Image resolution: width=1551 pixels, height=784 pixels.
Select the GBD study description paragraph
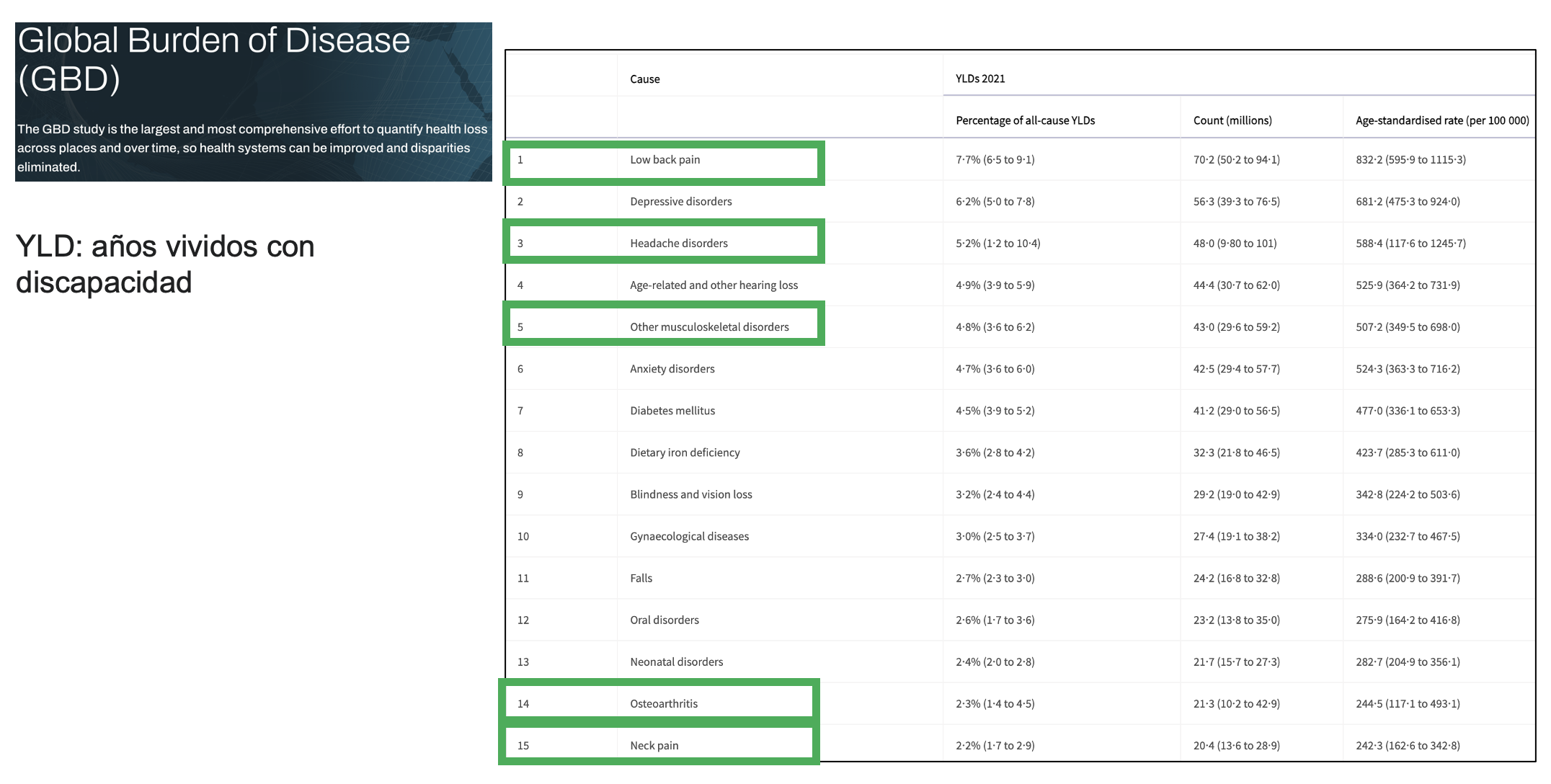pos(252,148)
